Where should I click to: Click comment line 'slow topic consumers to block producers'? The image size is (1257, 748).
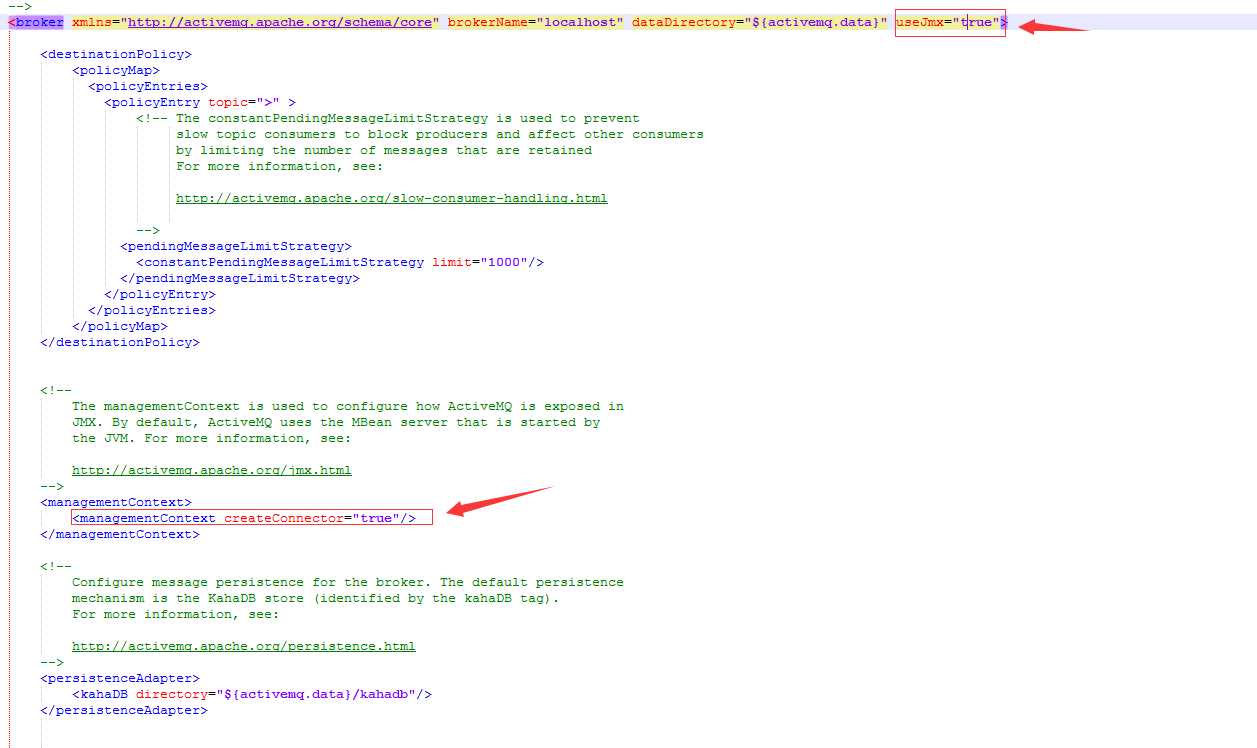(440, 134)
